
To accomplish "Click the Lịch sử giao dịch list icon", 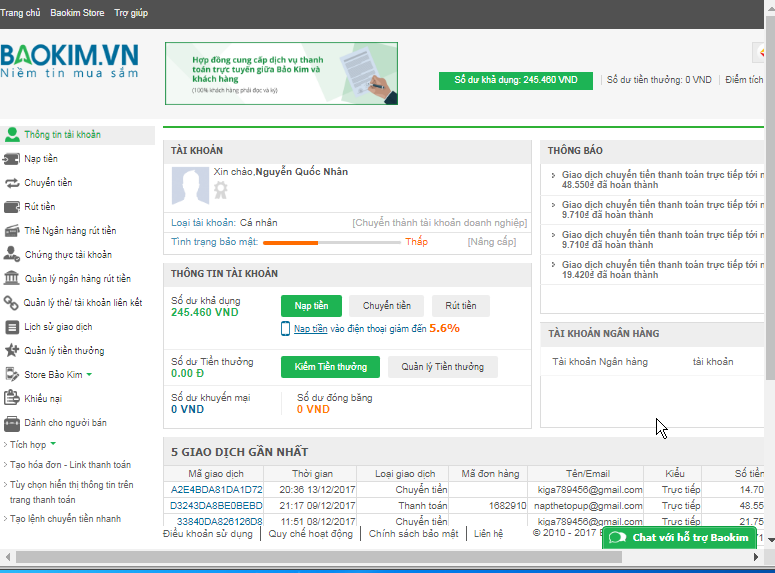I will pyautogui.click(x=11, y=327).
